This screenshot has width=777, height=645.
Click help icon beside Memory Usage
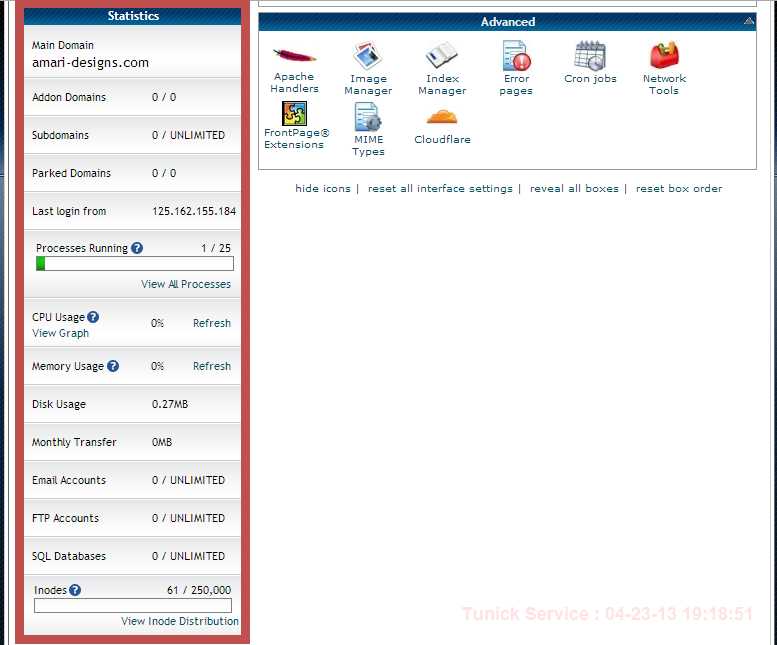(x=113, y=366)
